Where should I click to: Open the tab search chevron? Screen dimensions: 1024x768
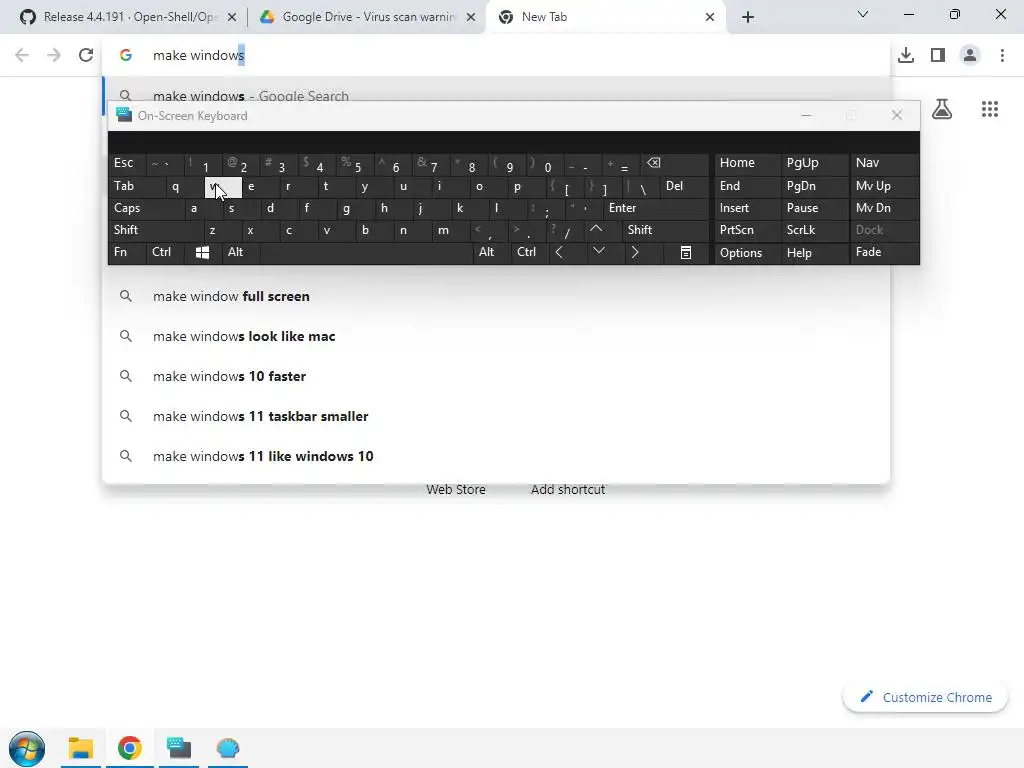click(x=863, y=14)
